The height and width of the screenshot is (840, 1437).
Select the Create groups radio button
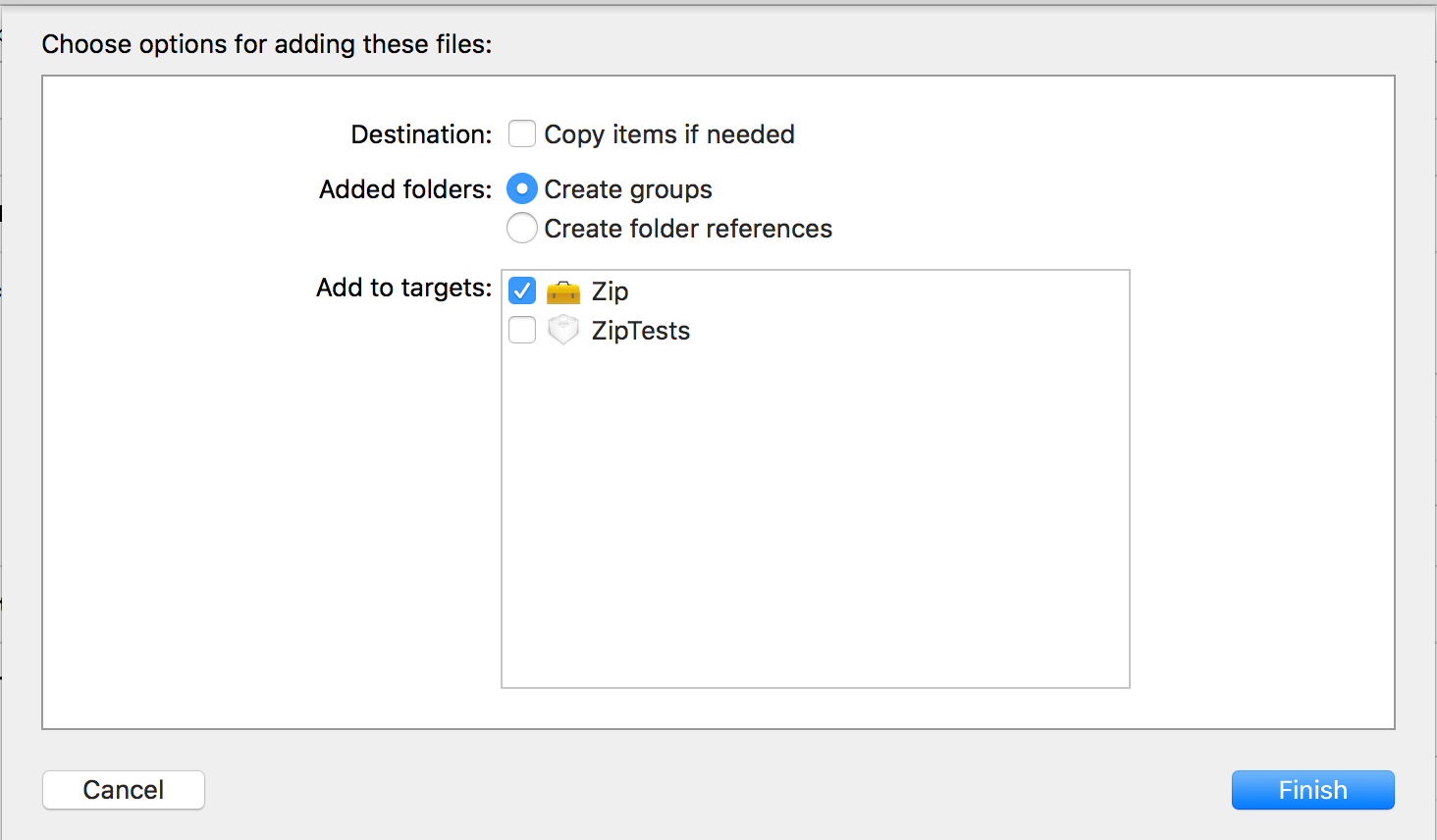522,188
